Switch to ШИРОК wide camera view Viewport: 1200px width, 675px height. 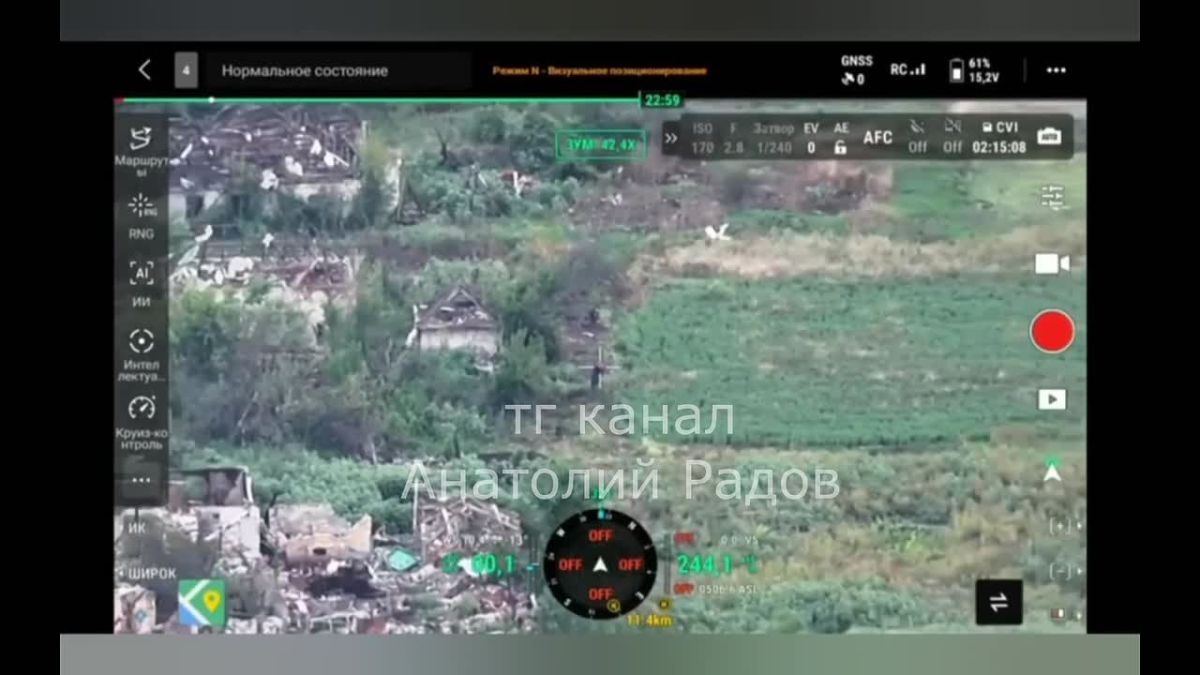tap(152, 574)
